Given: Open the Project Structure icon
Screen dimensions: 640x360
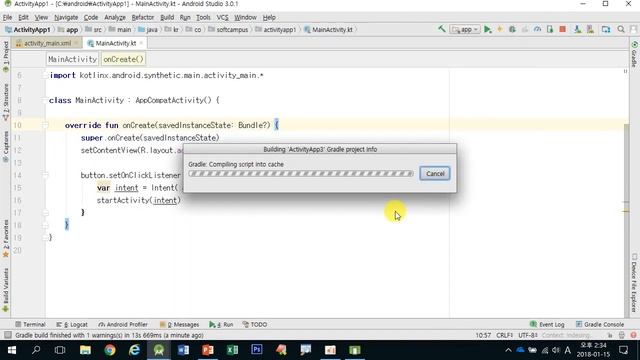Looking at the screenshot, I should point(606,29).
